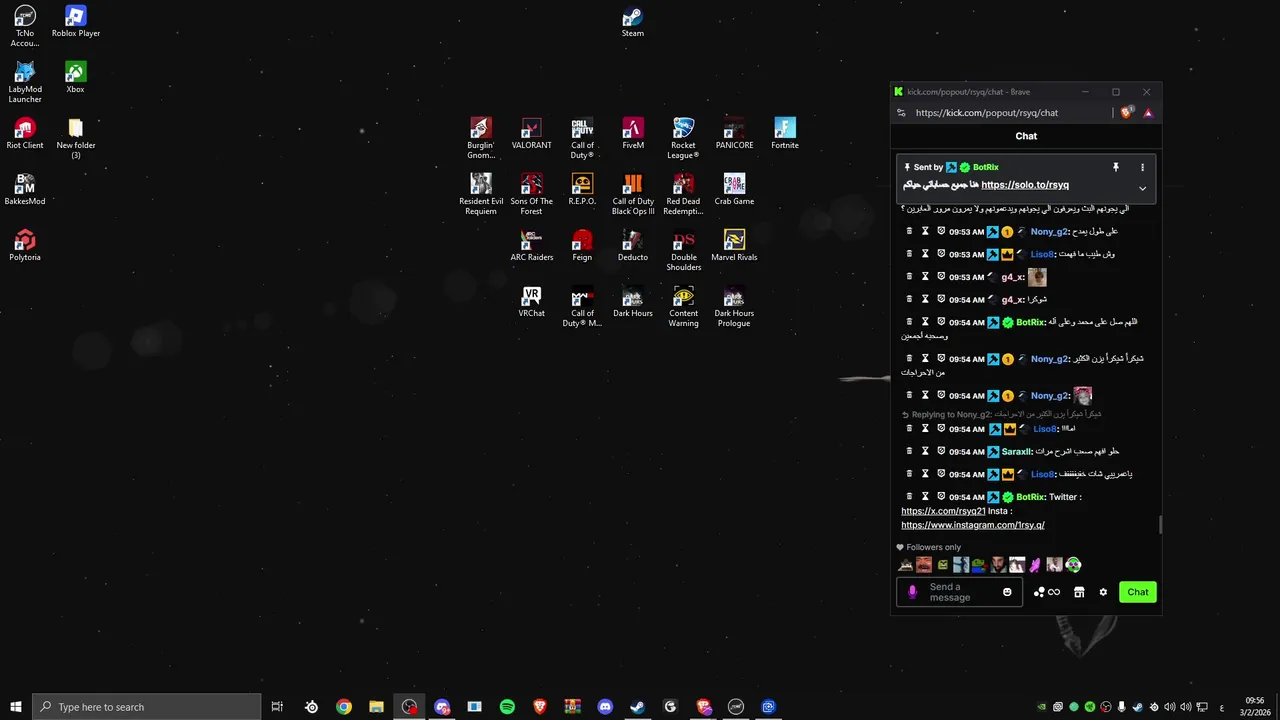Open the instagram.com/1rsy.q link
Screen dimensions: 1280x720
pos(973,525)
